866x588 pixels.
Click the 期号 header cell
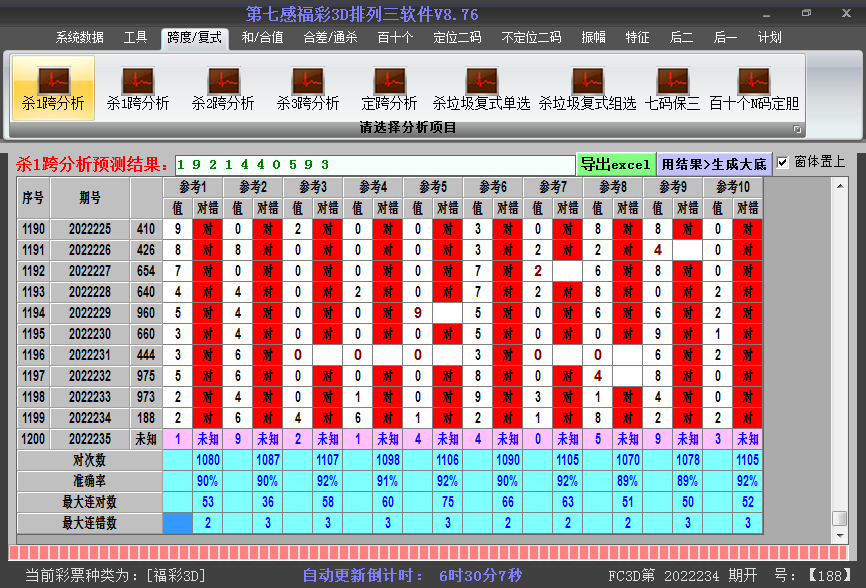coord(90,198)
